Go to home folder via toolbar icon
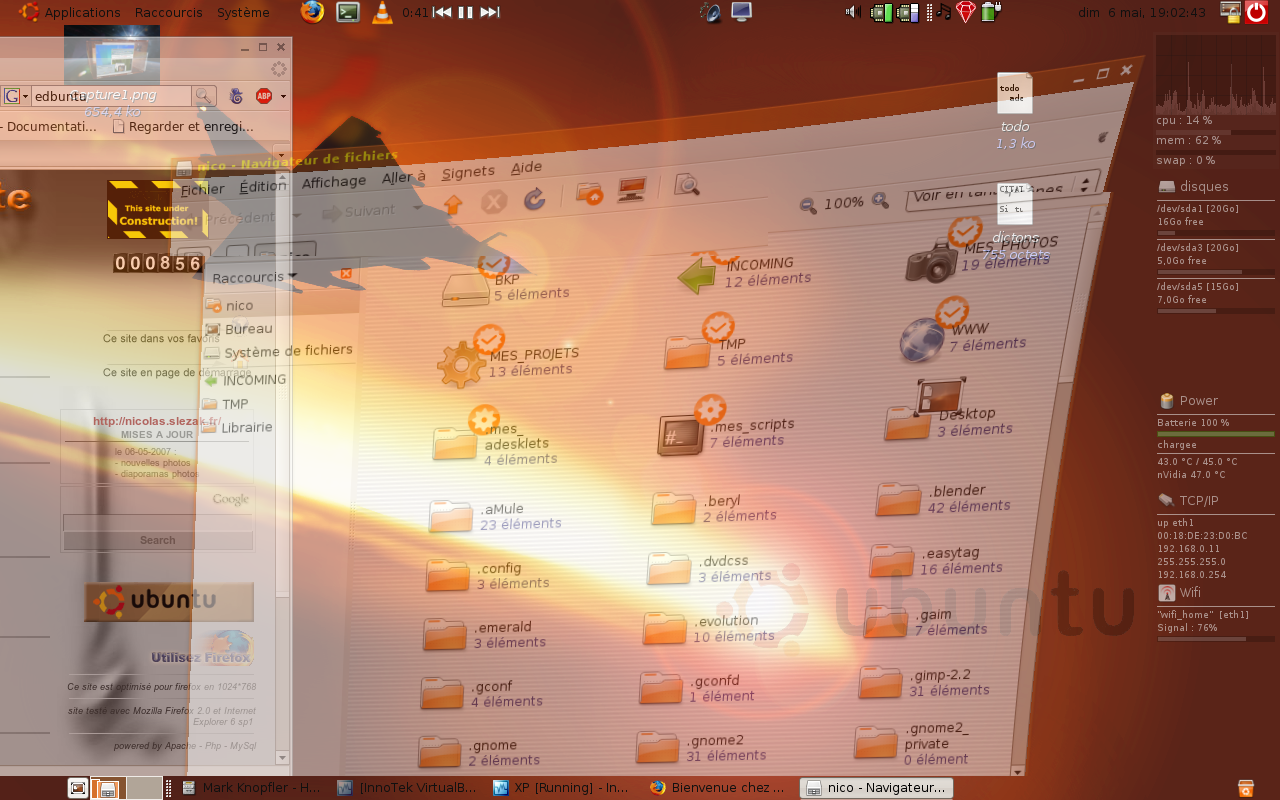 590,194
